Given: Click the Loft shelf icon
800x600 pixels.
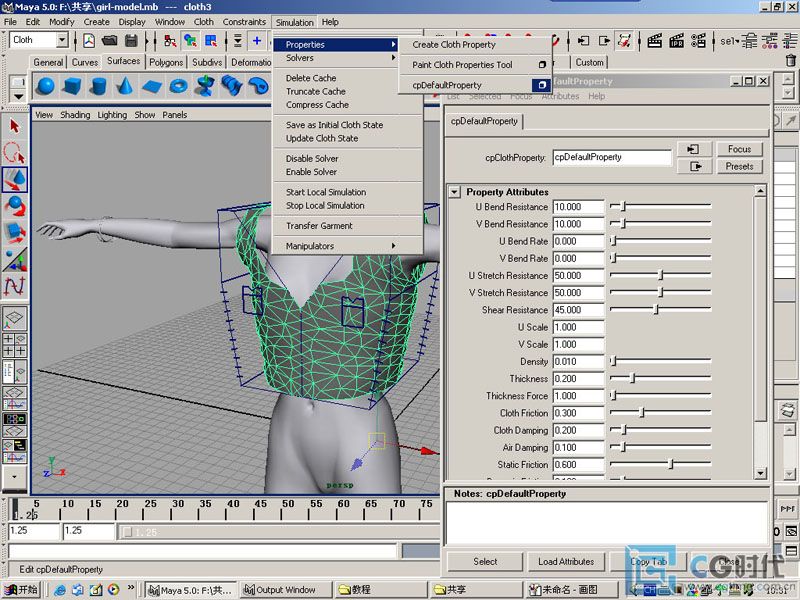Looking at the screenshot, I should 232,86.
